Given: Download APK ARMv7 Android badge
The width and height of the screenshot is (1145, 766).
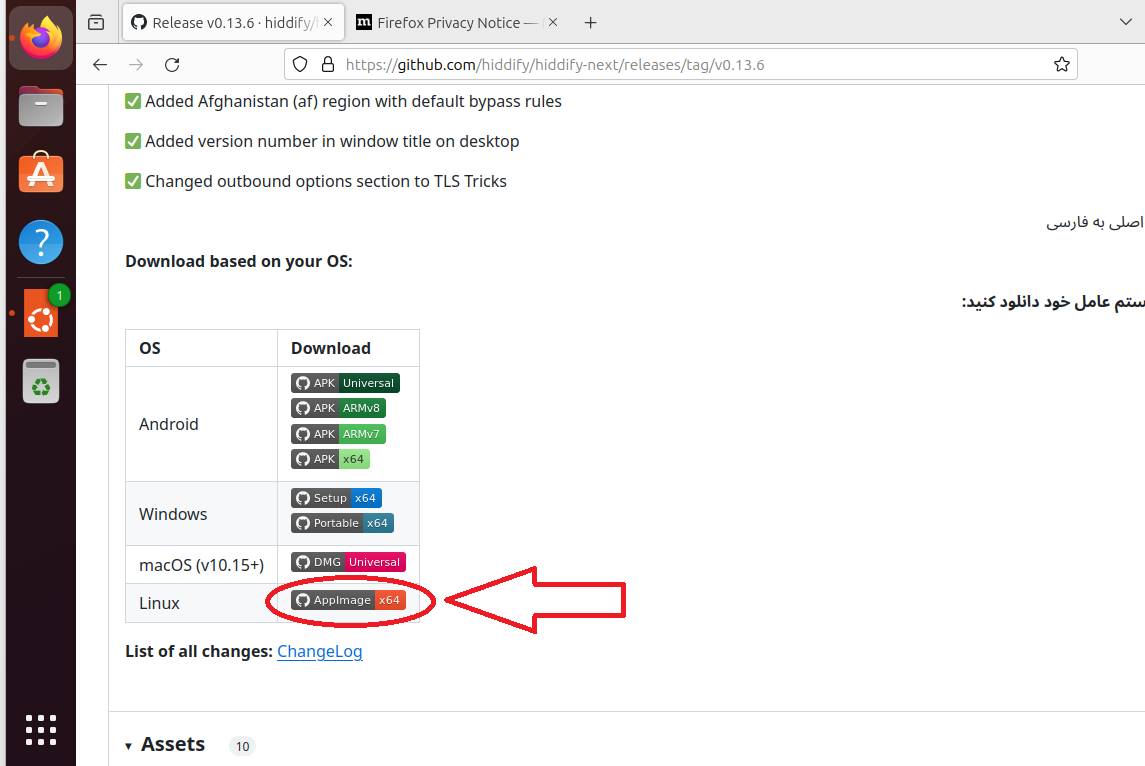Looking at the screenshot, I should pyautogui.click(x=339, y=434).
